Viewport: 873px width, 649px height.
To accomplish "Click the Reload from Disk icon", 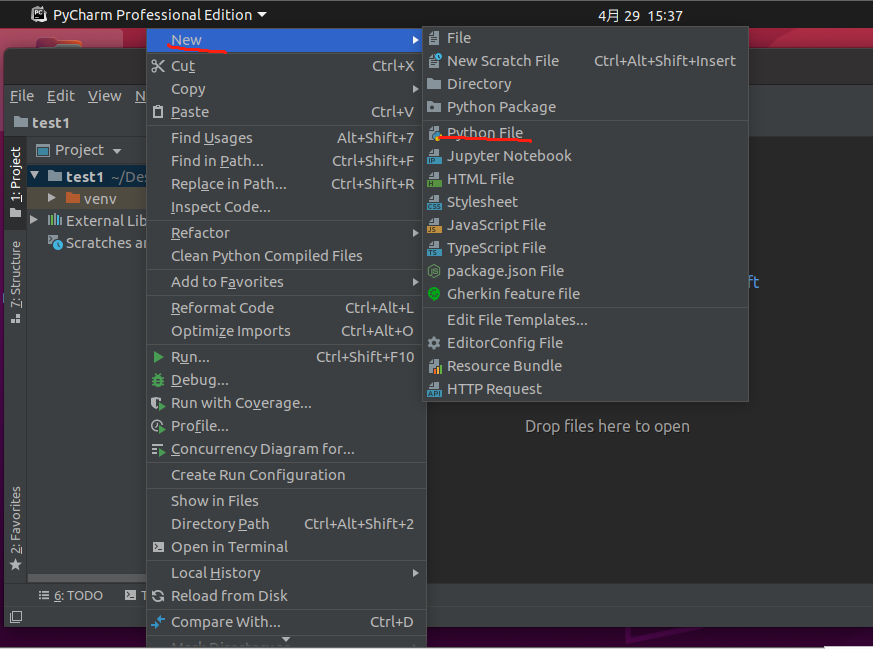I will click(158, 596).
